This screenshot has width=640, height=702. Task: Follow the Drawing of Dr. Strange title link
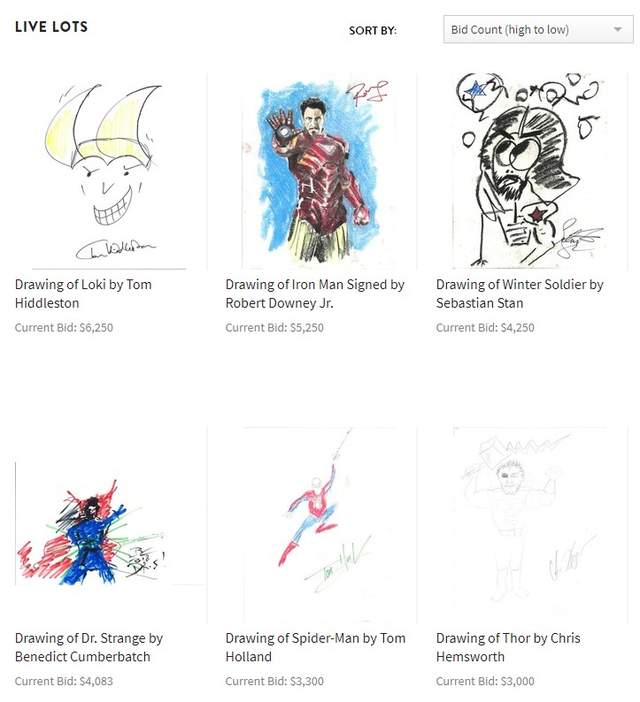tap(89, 647)
